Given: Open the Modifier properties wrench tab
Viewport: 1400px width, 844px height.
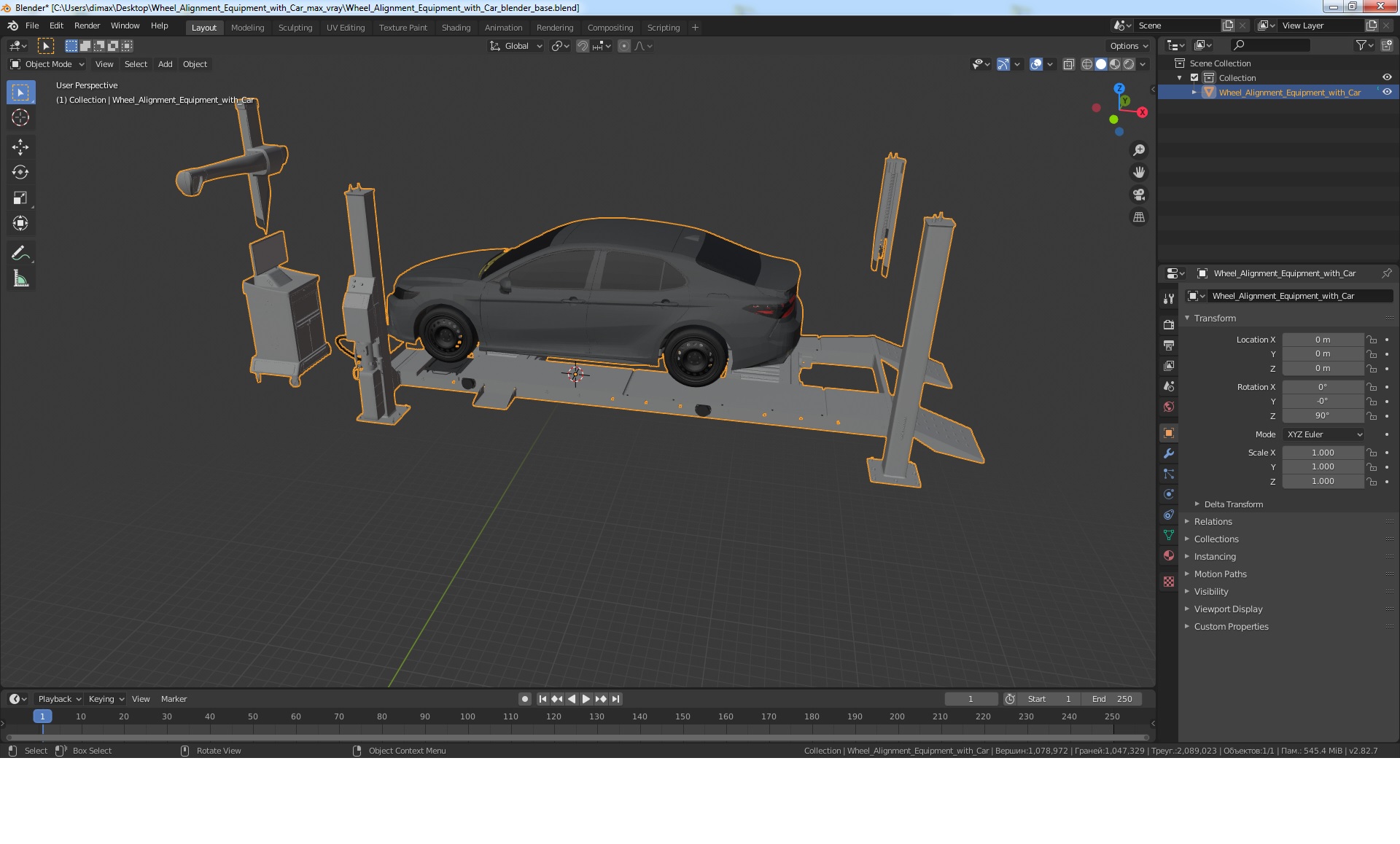Looking at the screenshot, I should 1169,453.
